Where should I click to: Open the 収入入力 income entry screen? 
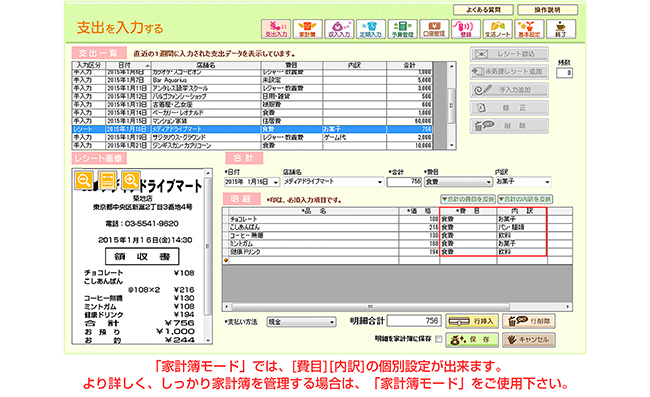339,29
